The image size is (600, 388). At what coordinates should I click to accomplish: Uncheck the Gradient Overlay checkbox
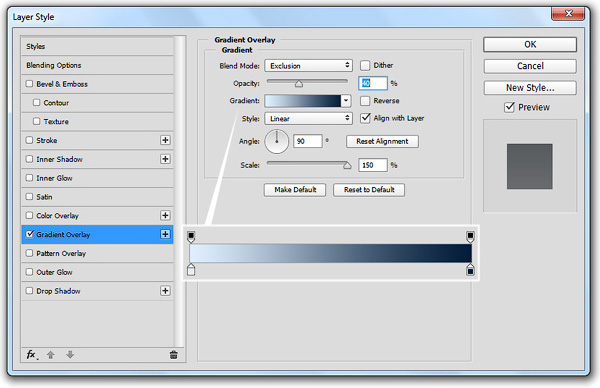pos(29,234)
